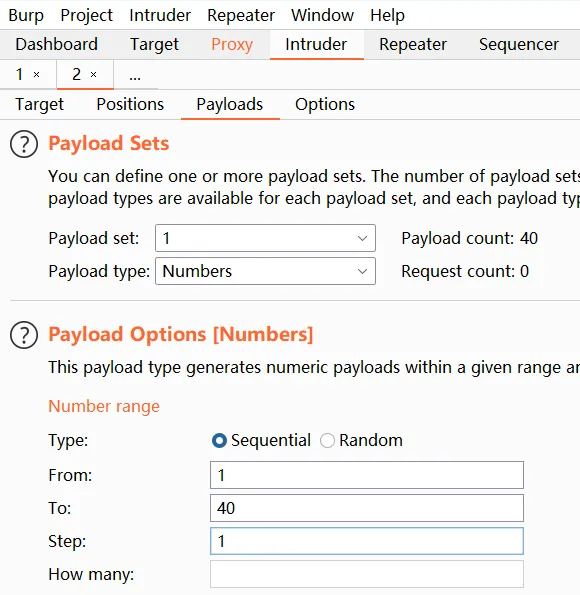This screenshot has width=580, height=595.
Task: Go to the Options sub-tab
Action: (x=325, y=104)
